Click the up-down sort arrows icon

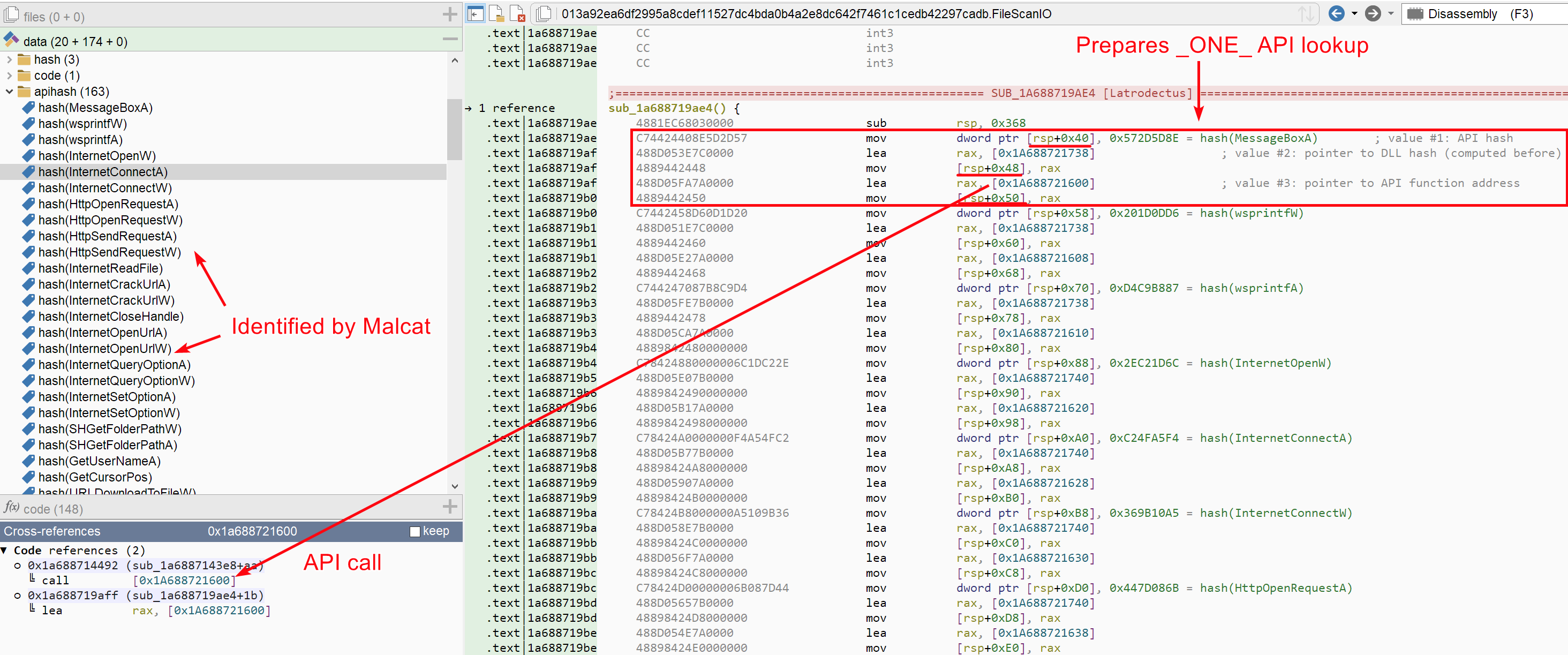click(1306, 13)
